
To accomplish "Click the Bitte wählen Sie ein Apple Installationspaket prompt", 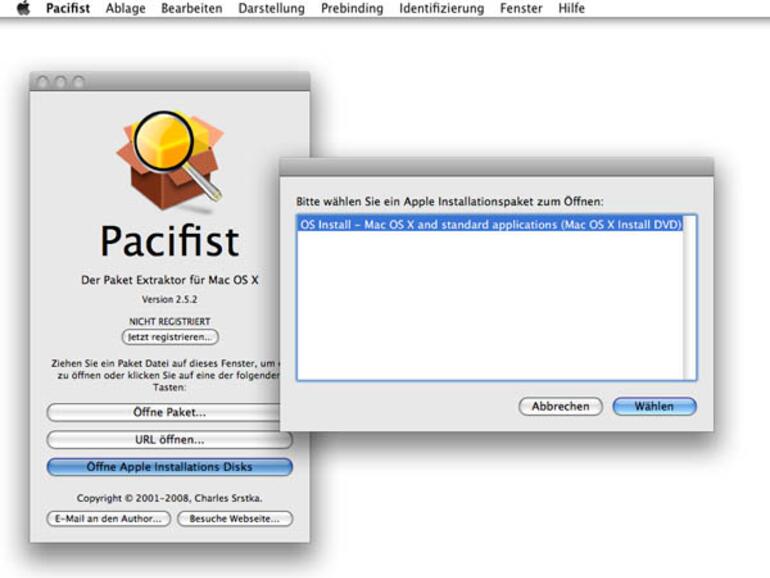I will 449,201.
